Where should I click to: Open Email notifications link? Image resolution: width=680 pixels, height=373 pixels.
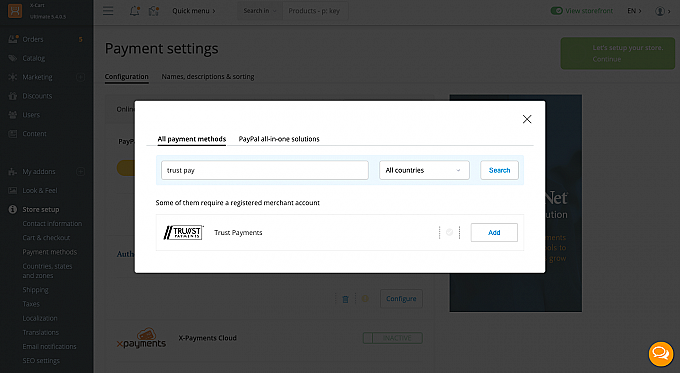tap(49, 347)
